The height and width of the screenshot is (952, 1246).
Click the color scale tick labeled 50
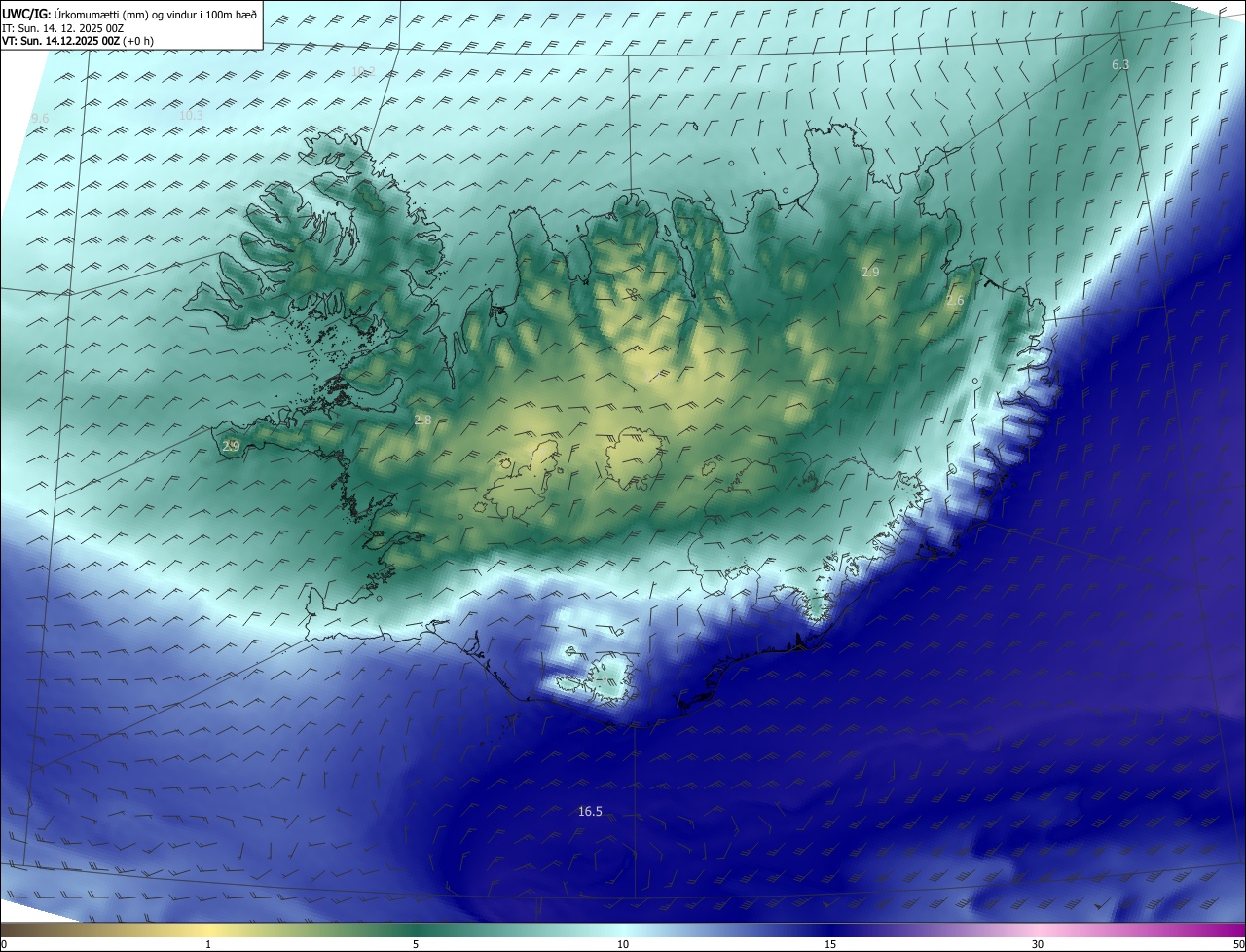[x=1238, y=944]
